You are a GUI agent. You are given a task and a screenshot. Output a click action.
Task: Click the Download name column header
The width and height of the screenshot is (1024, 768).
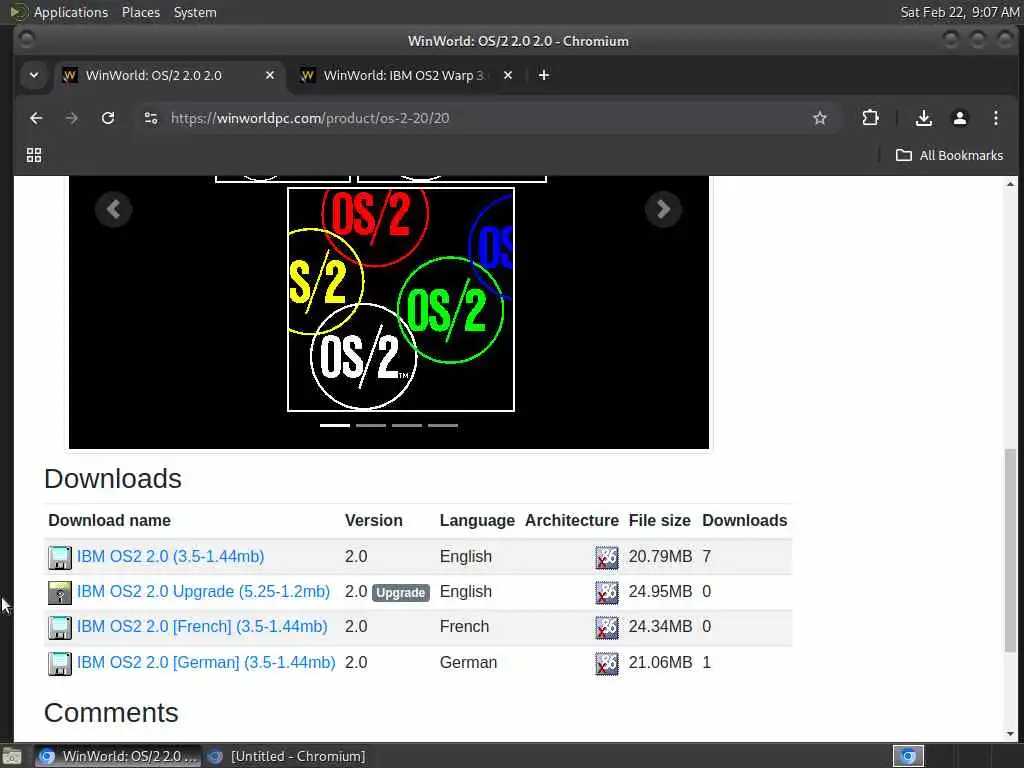pyautogui.click(x=109, y=520)
